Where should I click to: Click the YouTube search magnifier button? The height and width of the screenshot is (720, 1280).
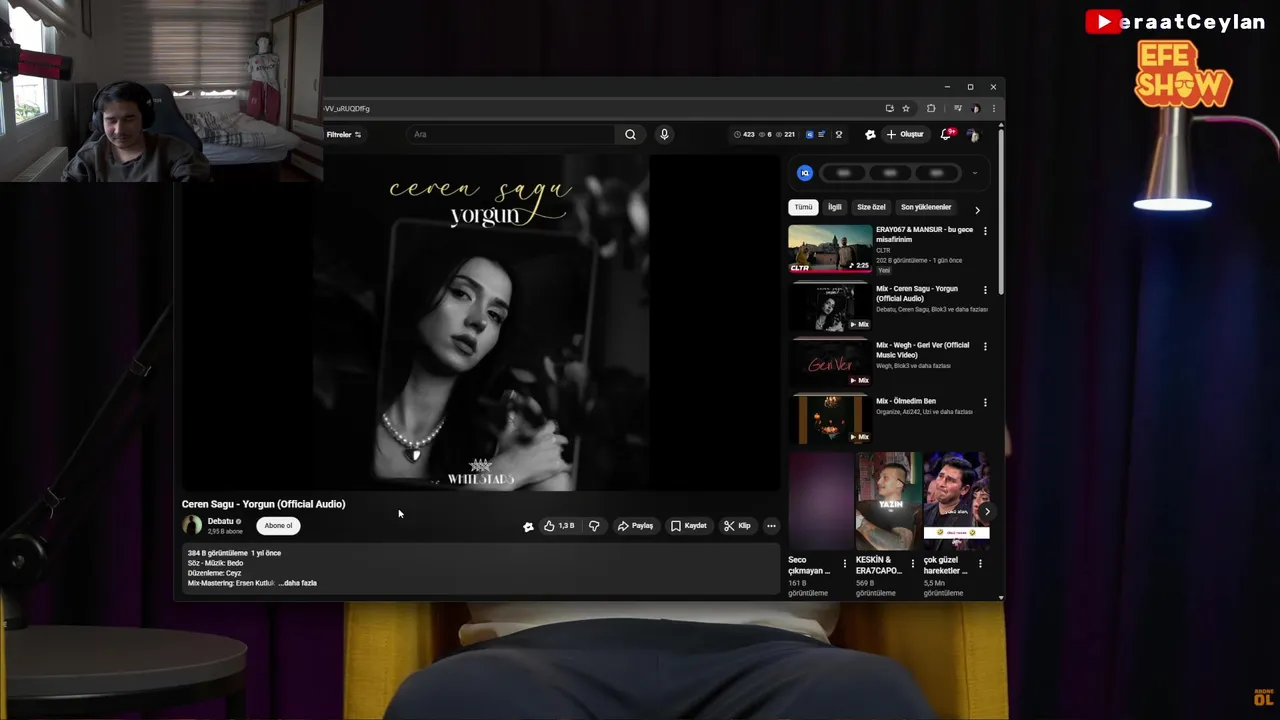coord(630,134)
